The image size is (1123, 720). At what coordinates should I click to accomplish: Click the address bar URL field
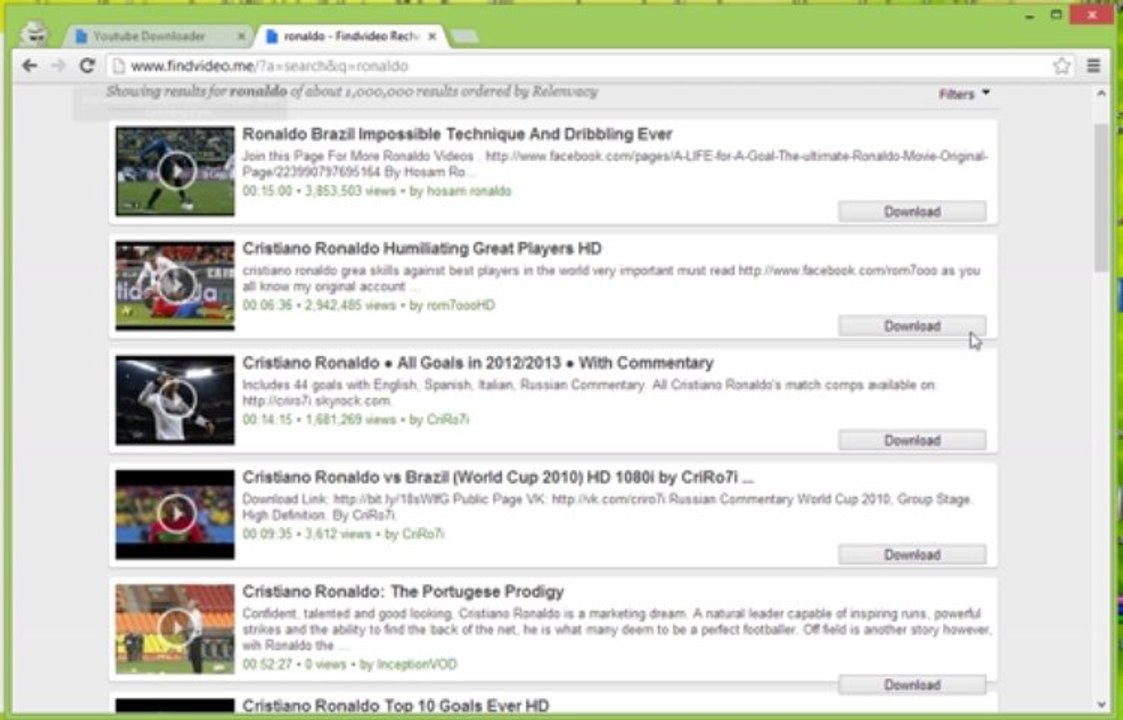click(x=580, y=66)
